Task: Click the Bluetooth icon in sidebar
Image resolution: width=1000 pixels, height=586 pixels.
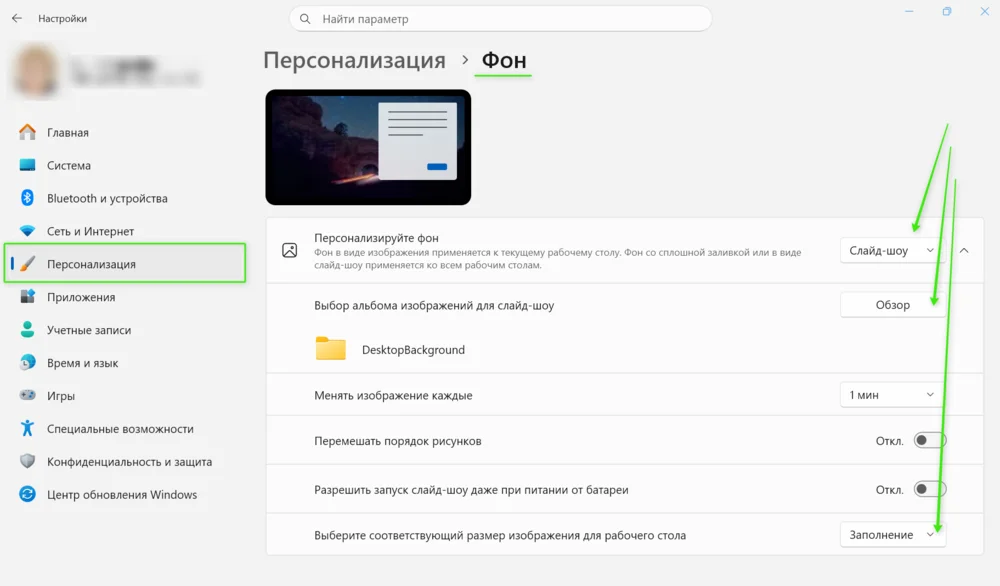Action: pyautogui.click(x=27, y=198)
